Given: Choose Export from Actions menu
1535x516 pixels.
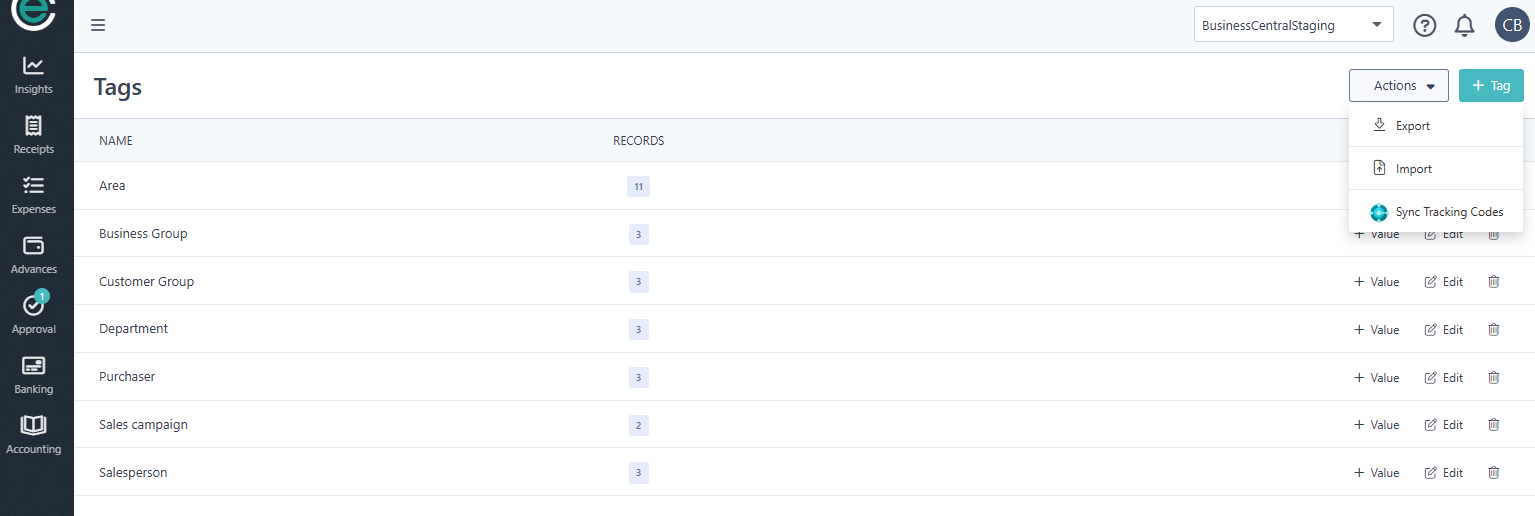Looking at the screenshot, I should [1435, 126].
